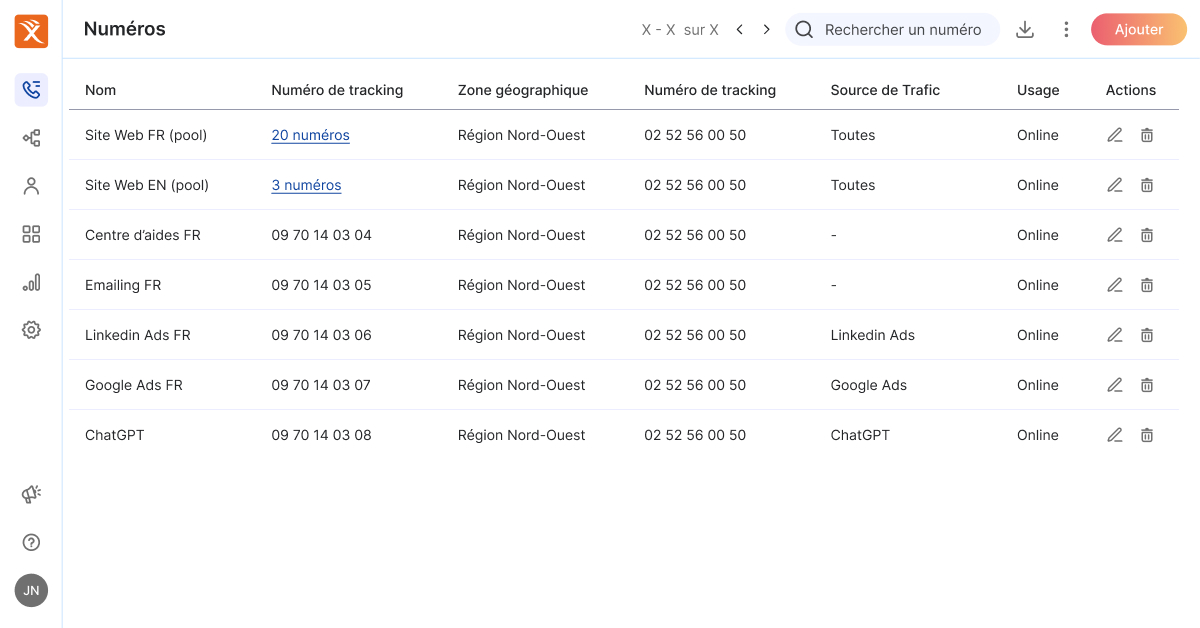Open the analytics chart sidebar icon
Screen dimensions: 1200x628
point(31,283)
